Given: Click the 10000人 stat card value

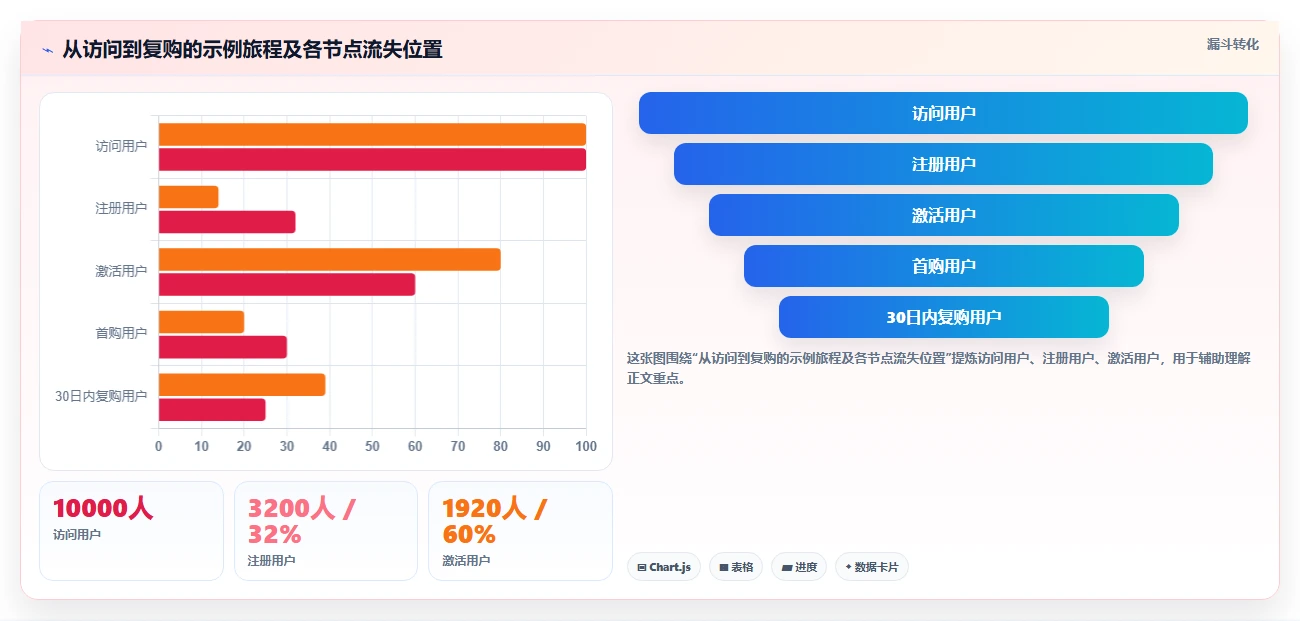Looking at the screenshot, I should click(x=103, y=508).
